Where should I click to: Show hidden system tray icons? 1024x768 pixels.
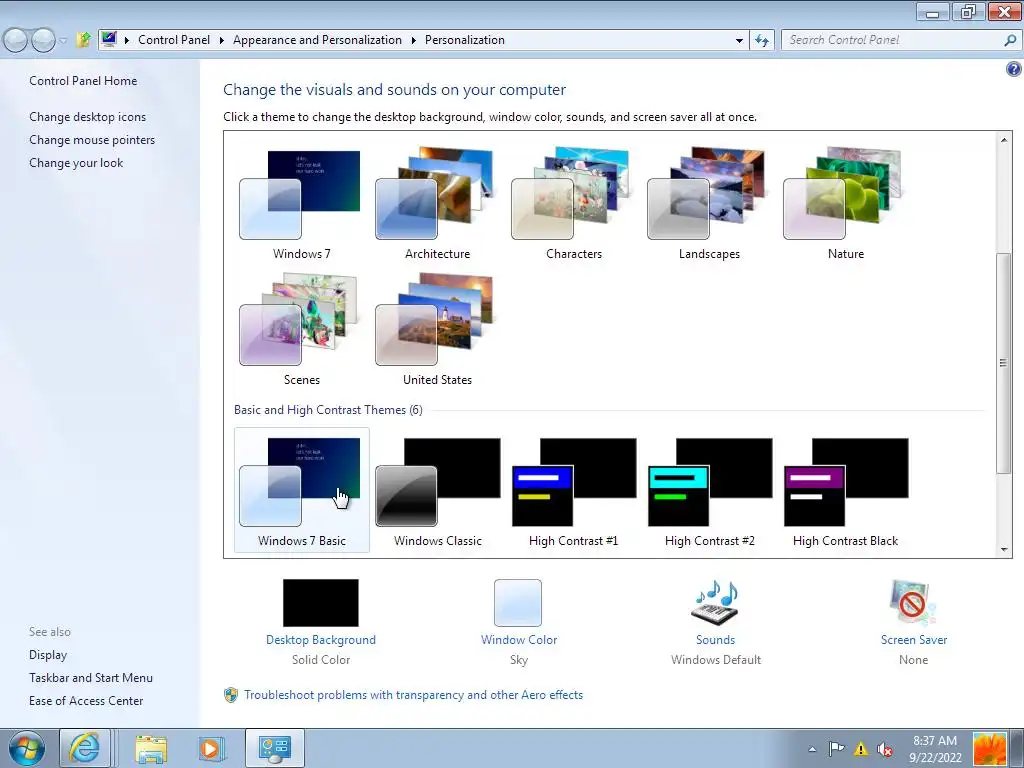click(x=812, y=749)
